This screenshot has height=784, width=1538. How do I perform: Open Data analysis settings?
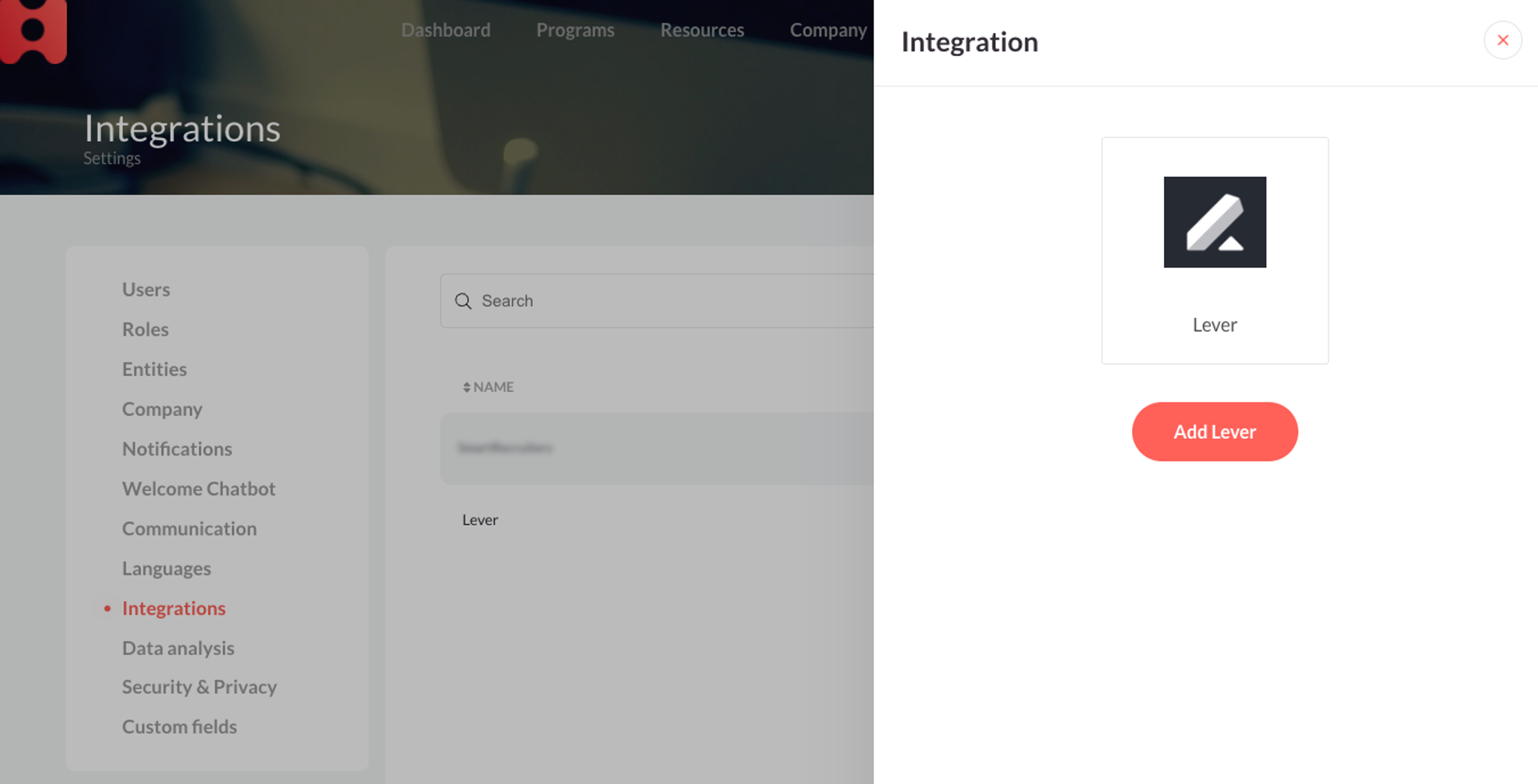[x=178, y=647]
